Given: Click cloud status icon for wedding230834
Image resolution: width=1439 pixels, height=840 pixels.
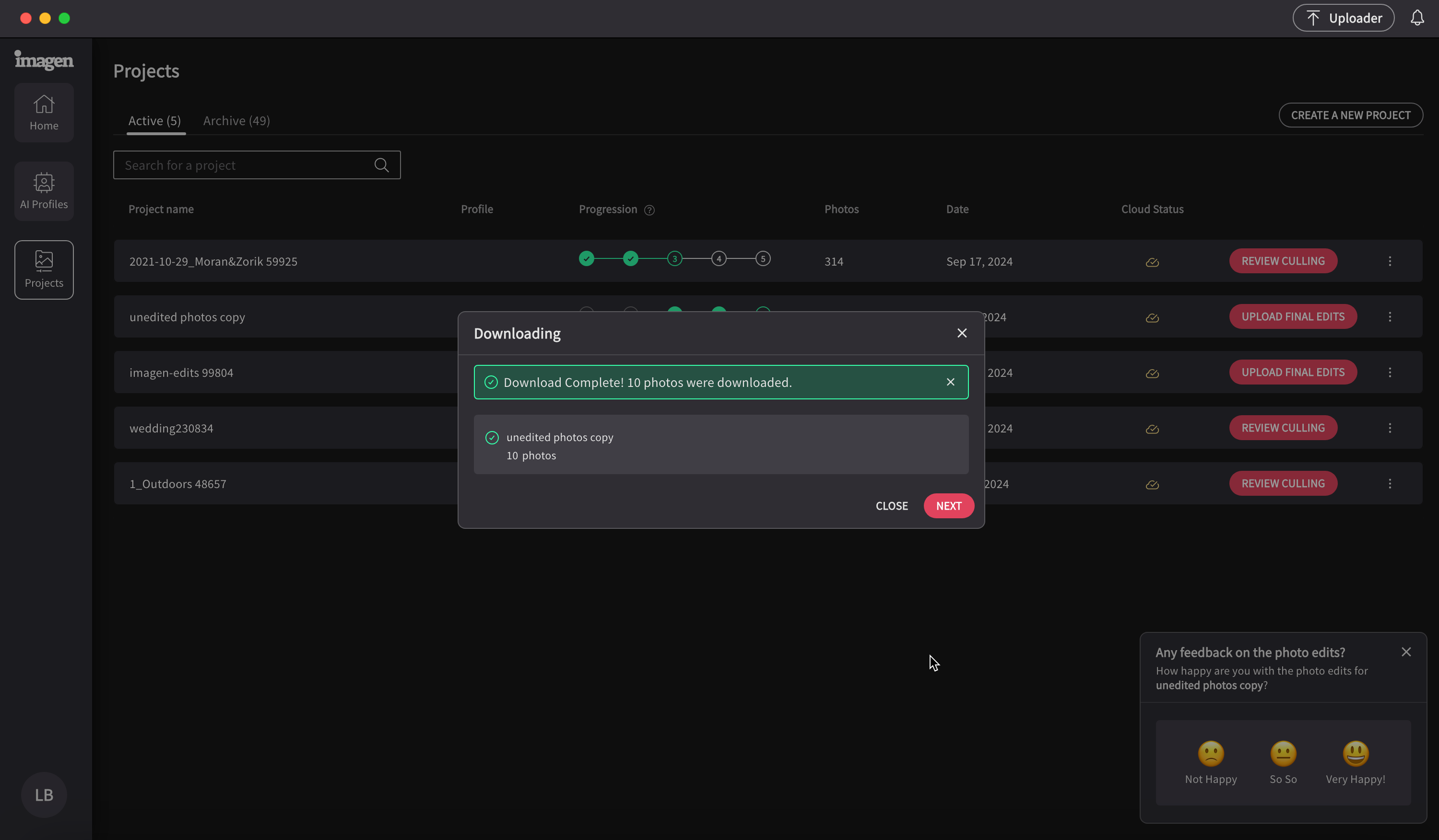Looking at the screenshot, I should coord(1152,429).
